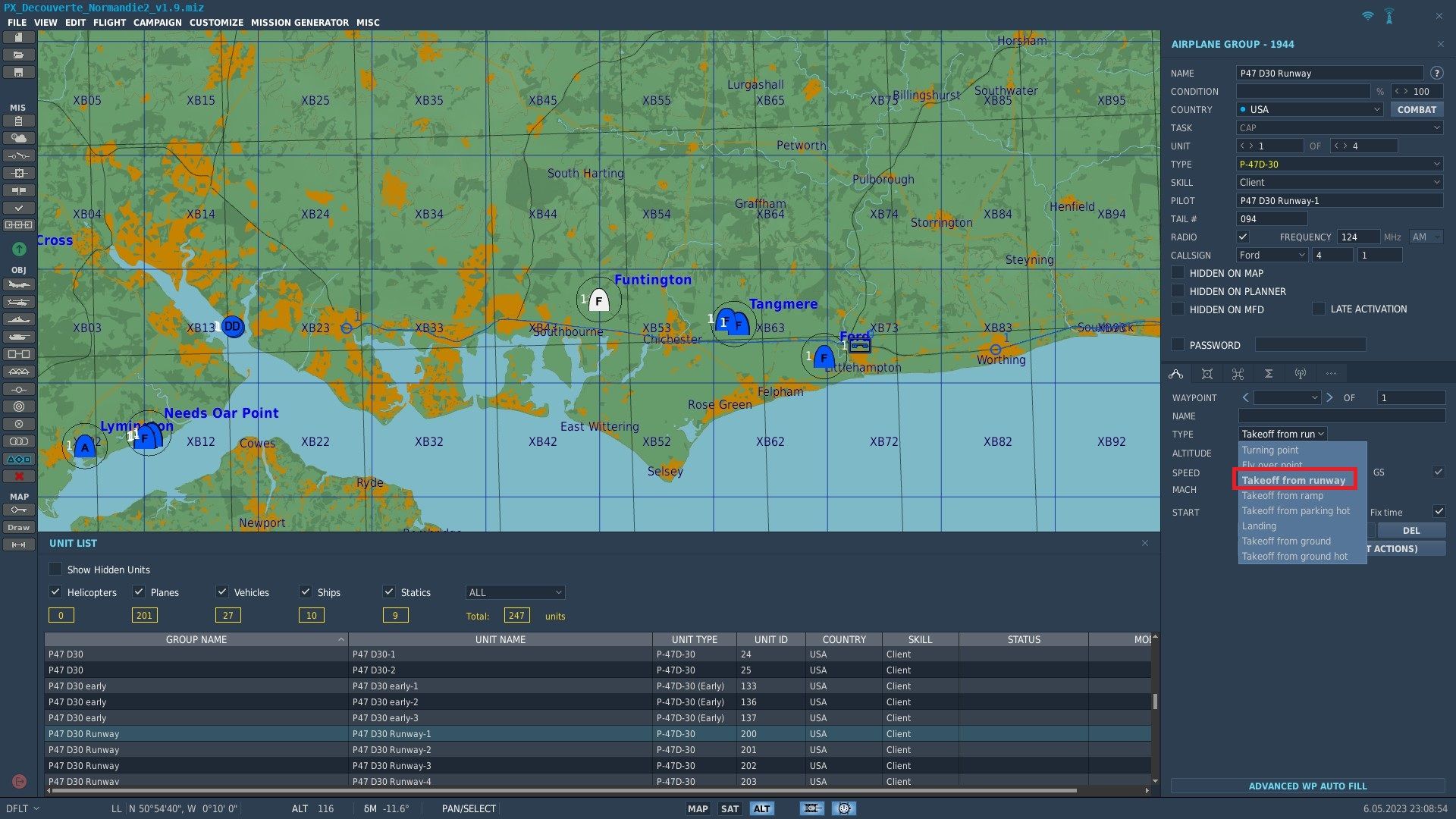Click the next waypoint arrow
The height and width of the screenshot is (819, 1456).
1329,397
